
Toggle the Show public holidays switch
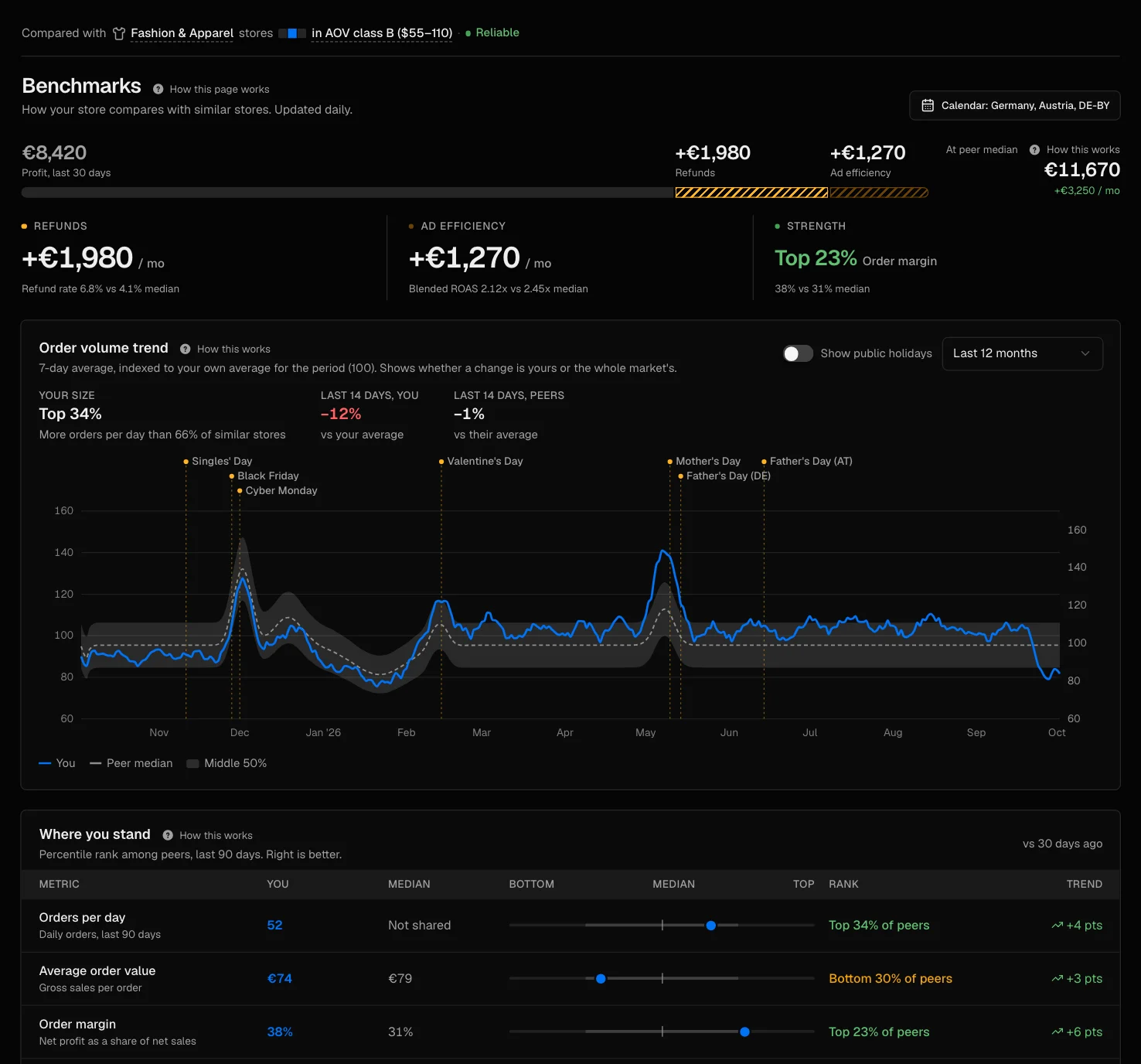point(798,353)
